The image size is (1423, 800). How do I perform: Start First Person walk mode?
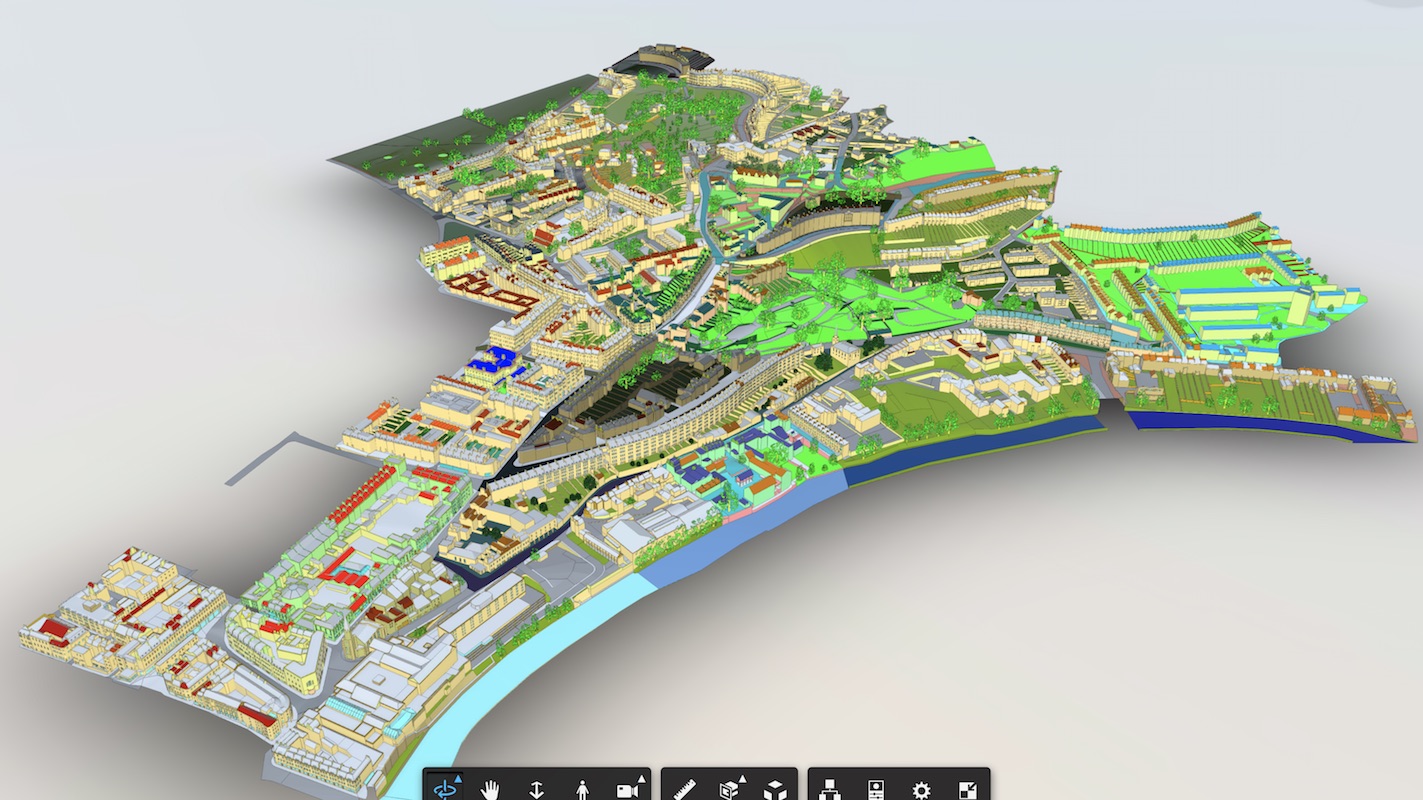(582, 789)
